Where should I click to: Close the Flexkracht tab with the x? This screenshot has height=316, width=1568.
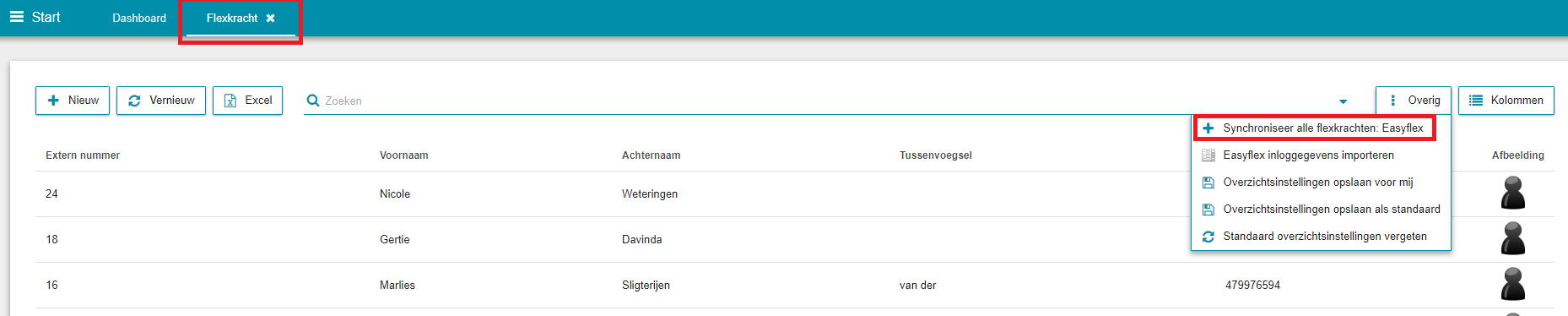tap(271, 18)
